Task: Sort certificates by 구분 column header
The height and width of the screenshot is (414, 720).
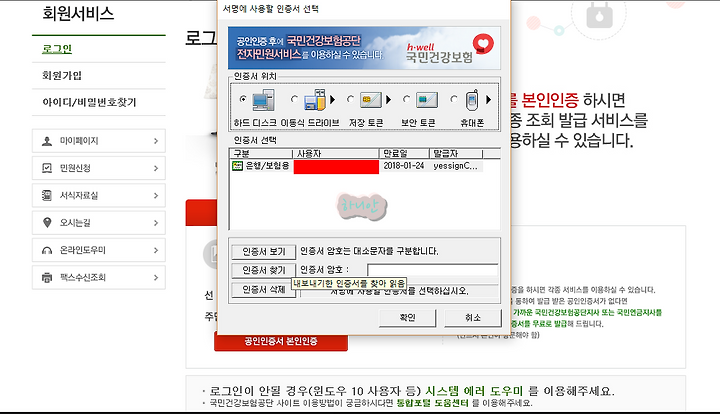Action: (x=261, y=154)
